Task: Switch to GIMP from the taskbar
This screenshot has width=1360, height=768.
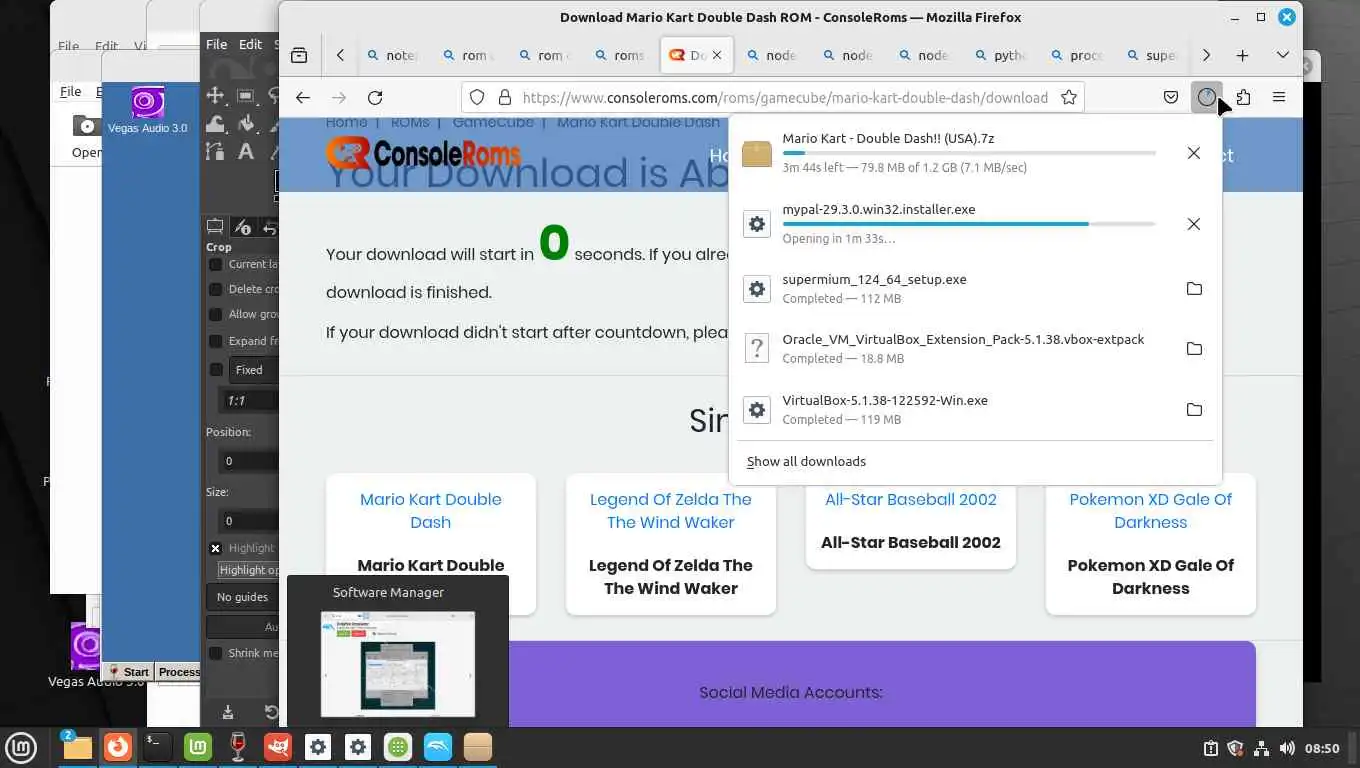Action: tap(278, 747)
